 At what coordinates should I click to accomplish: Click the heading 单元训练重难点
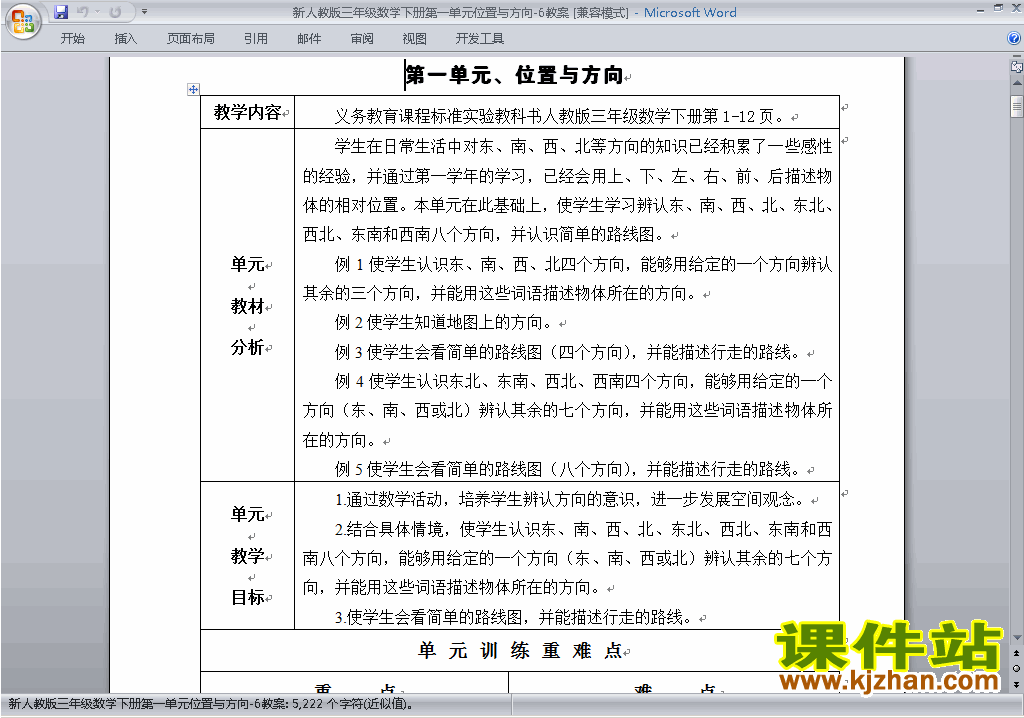[520, 651]
